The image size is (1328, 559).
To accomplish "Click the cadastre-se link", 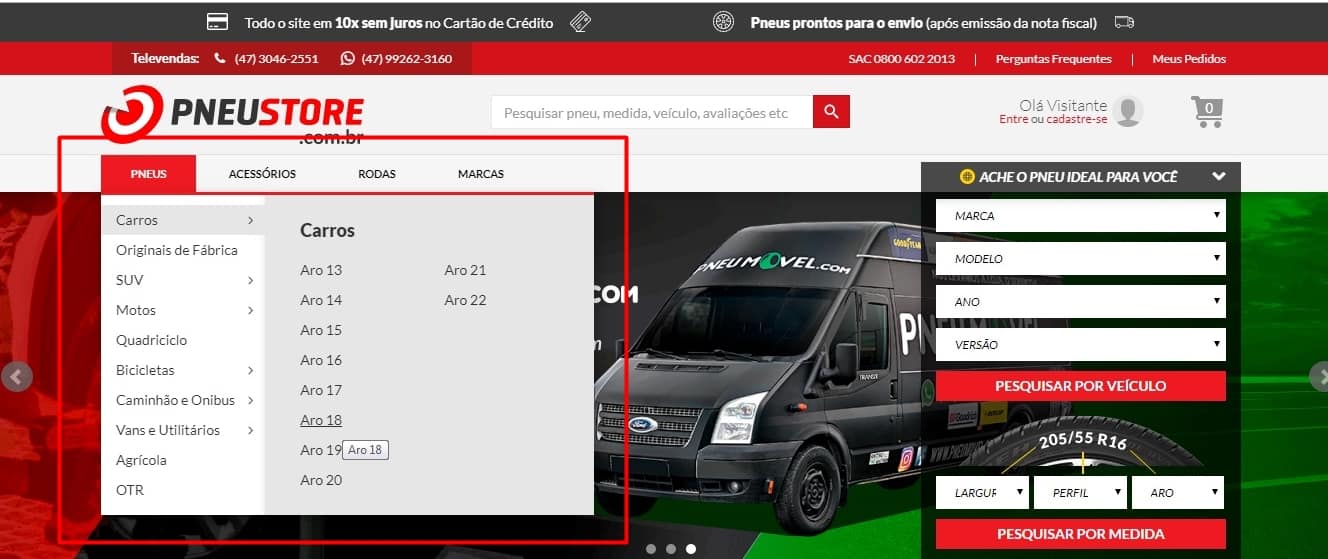I will coord(1077,119).
